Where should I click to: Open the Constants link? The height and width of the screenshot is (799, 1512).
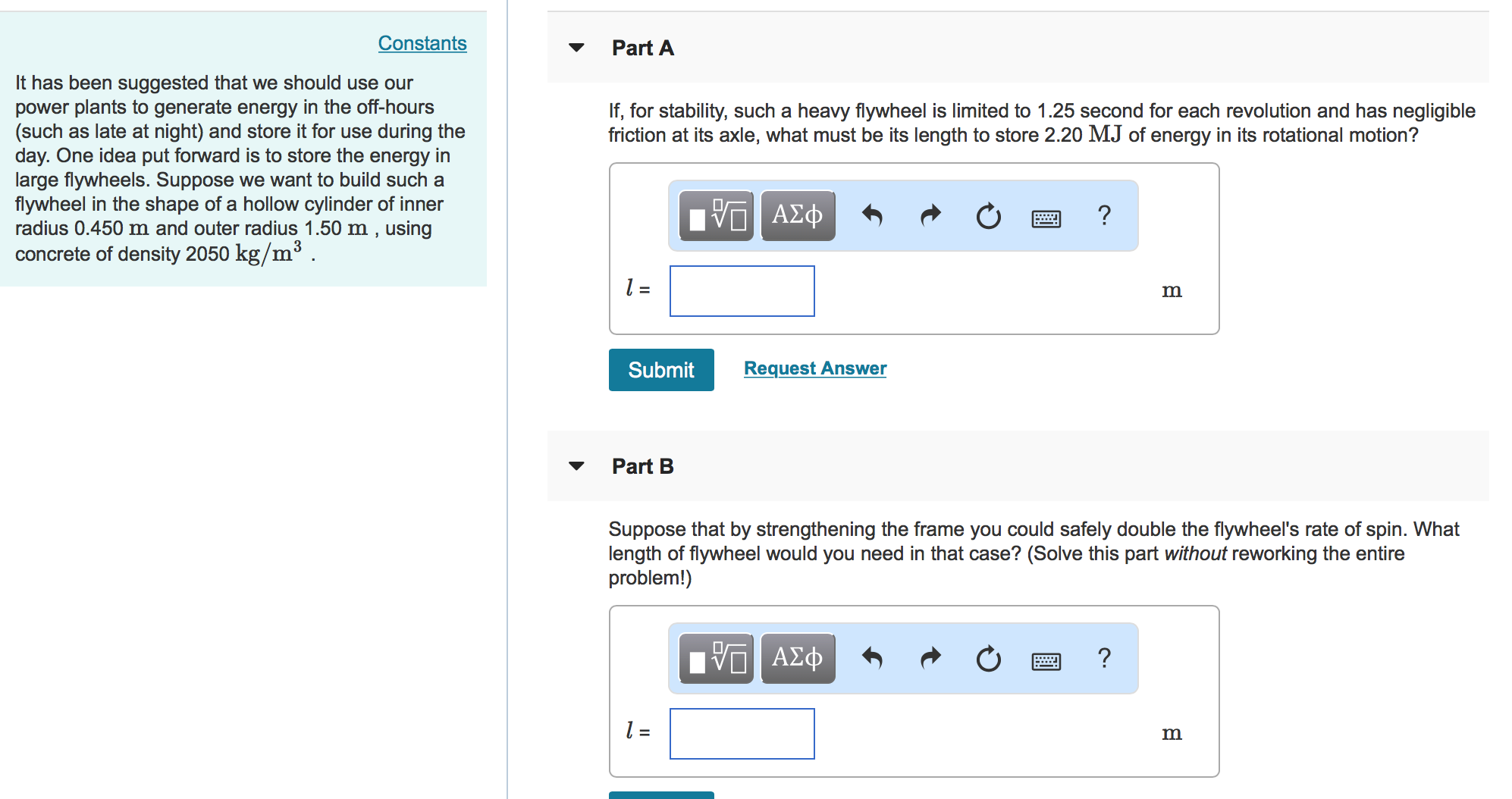[422, 43]
